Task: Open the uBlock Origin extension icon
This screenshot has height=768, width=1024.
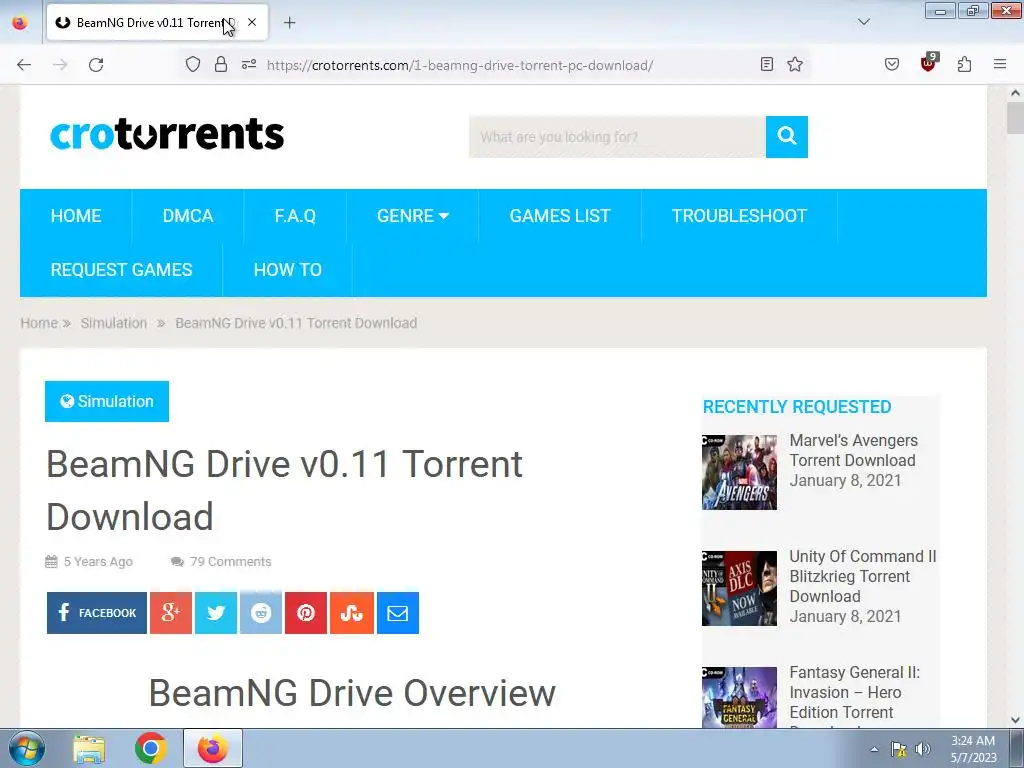Action: [929, 63]
